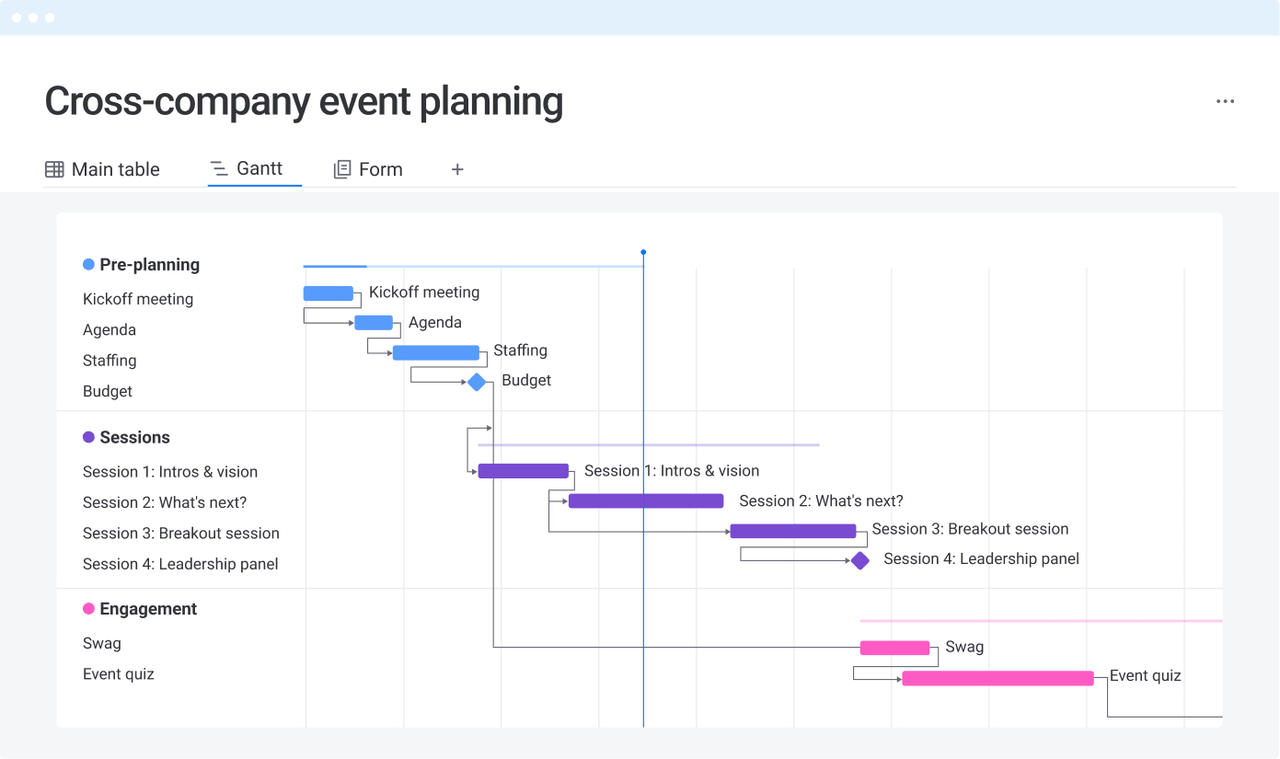Click the Gantt bars icon

coord(219,169)
